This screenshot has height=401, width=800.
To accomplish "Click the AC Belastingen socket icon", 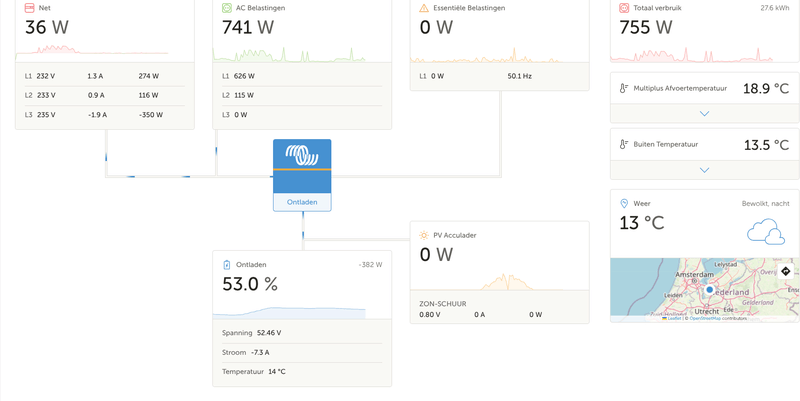I will click(x=227, y=8).
